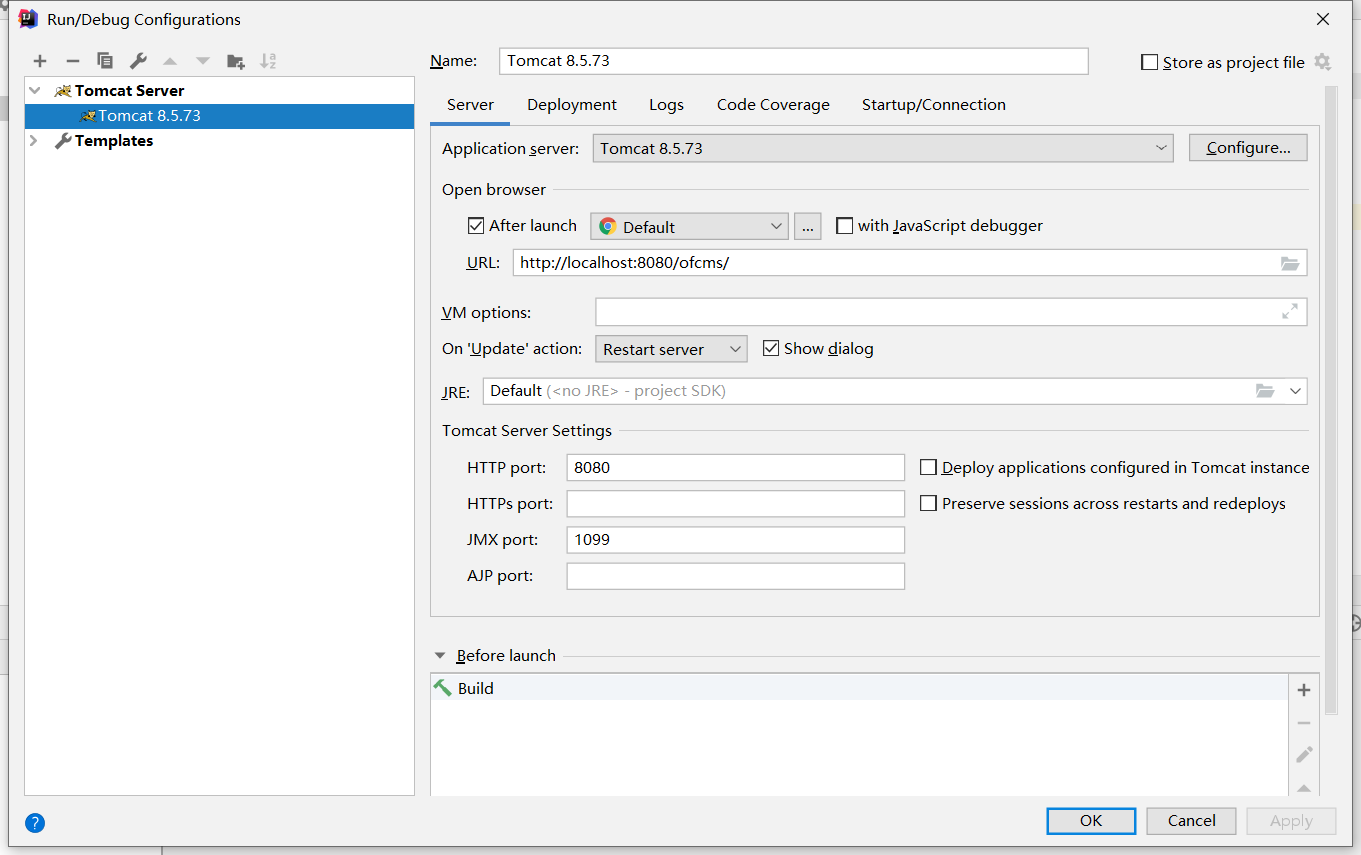
Task: Click into the URL text field
Action: 895,263
